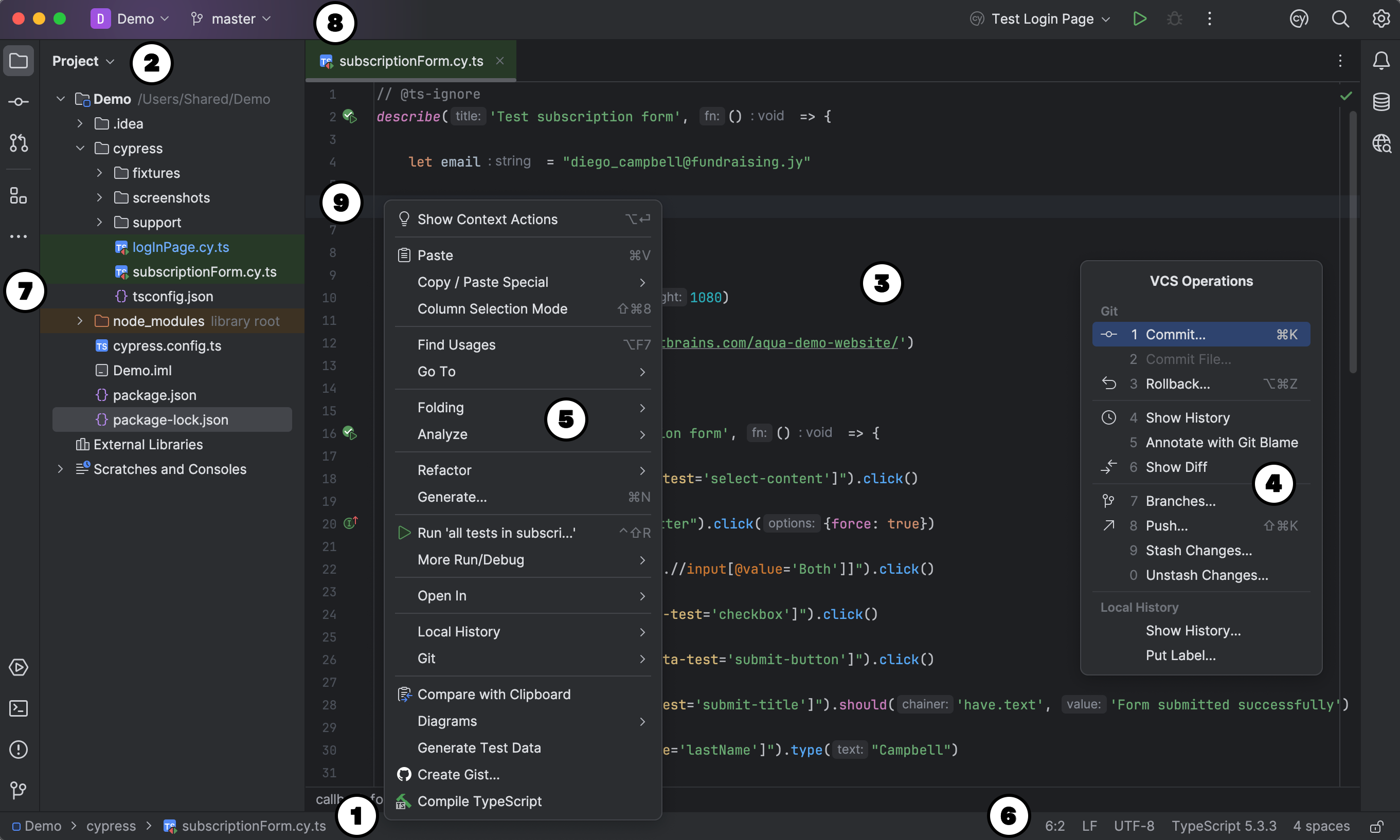Image resolution: width=1400 pixels, height=840 pixels.
Task: Open Search Everywhere with the magnifier
Action: [1340, 19]
